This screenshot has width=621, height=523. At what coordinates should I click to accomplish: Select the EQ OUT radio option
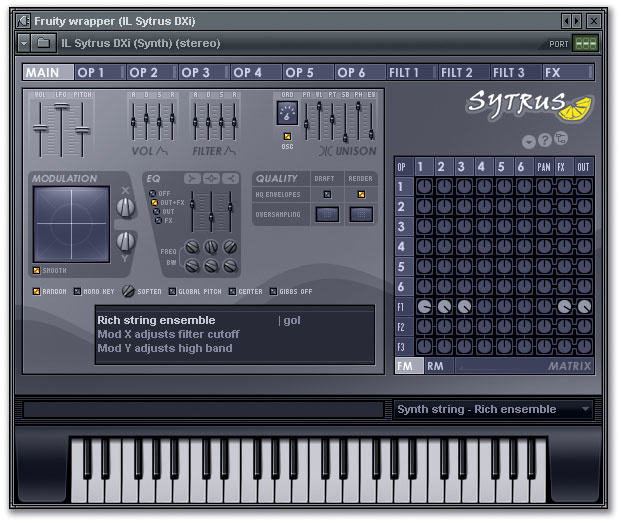point(156,211)
